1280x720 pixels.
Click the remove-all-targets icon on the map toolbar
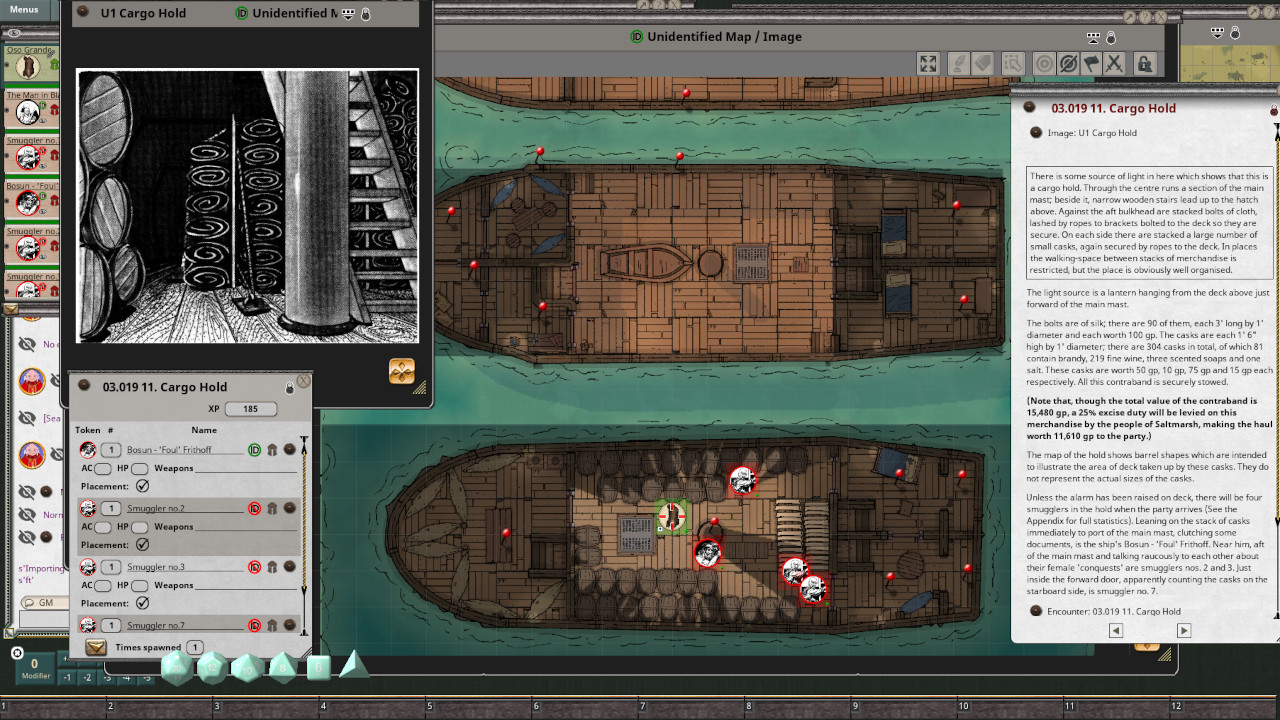coord(1067,63)
